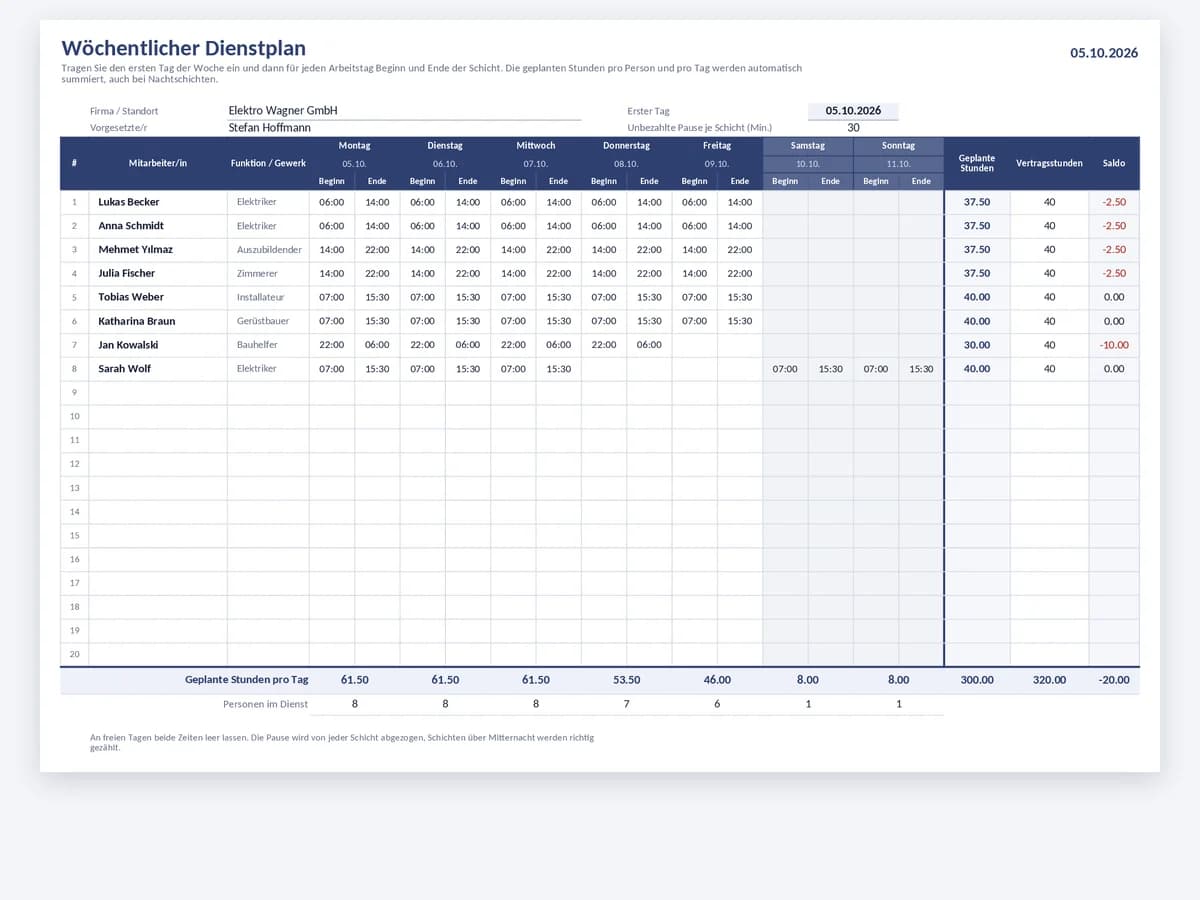Select Lukas Becker's Saldo -2.50
The height and width of the screenshot is (900, 1200).
click(1114, 202)
